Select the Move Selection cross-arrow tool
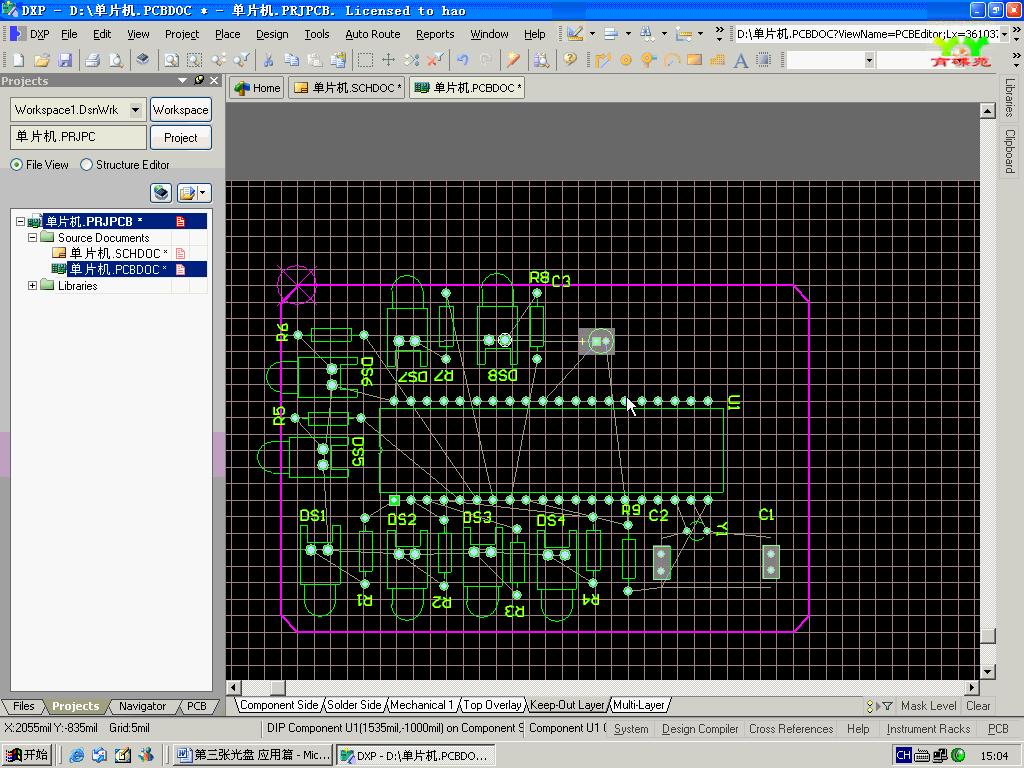 (389, 60)
